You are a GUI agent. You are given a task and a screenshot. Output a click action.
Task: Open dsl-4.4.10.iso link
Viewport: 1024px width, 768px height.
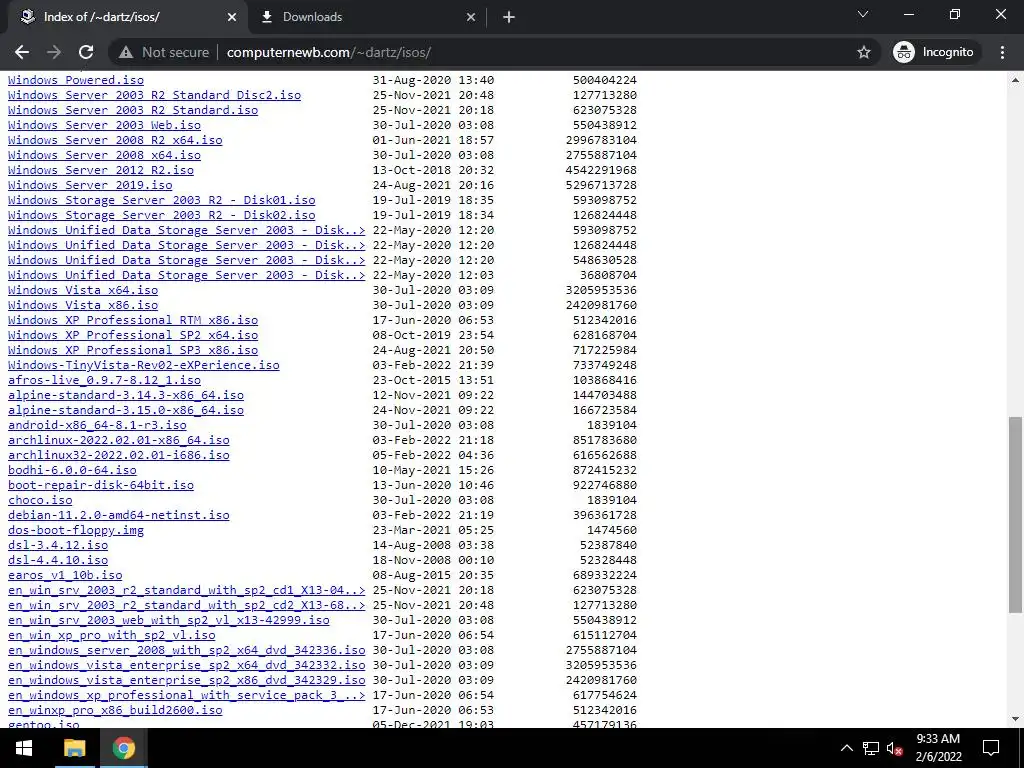(58, 560)
